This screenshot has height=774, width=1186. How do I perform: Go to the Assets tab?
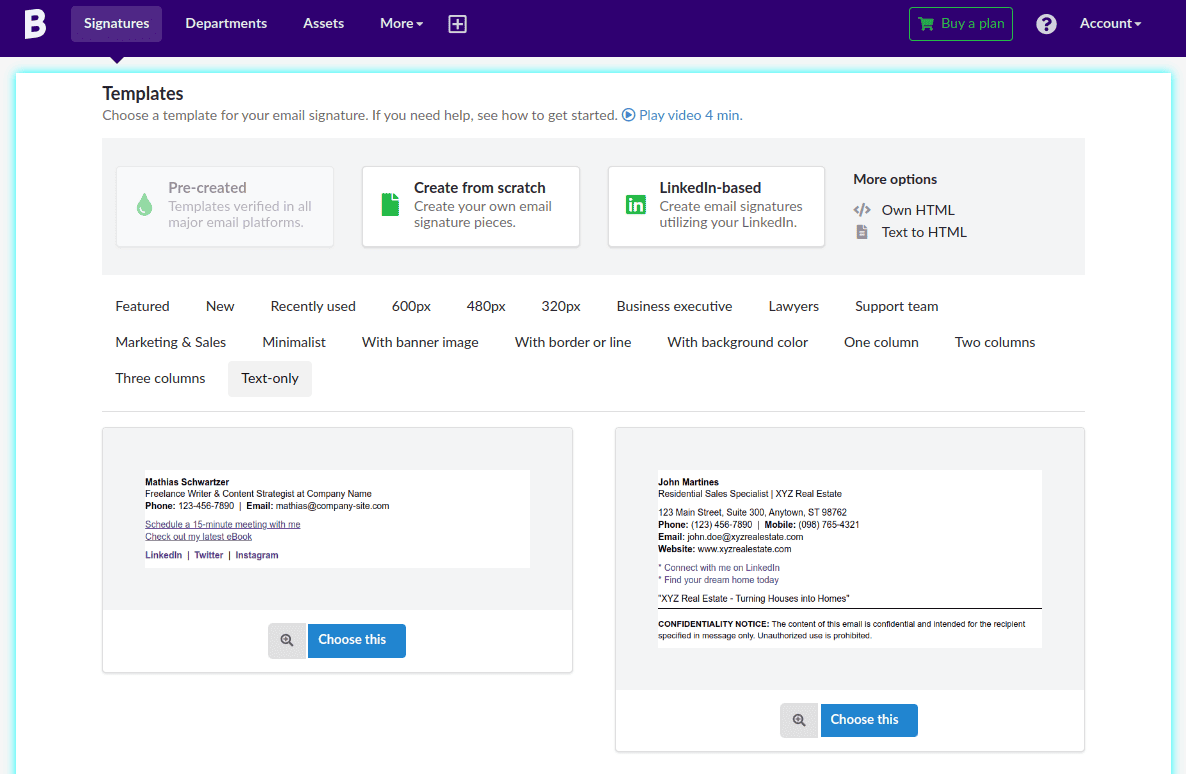(x=323, y=23)
